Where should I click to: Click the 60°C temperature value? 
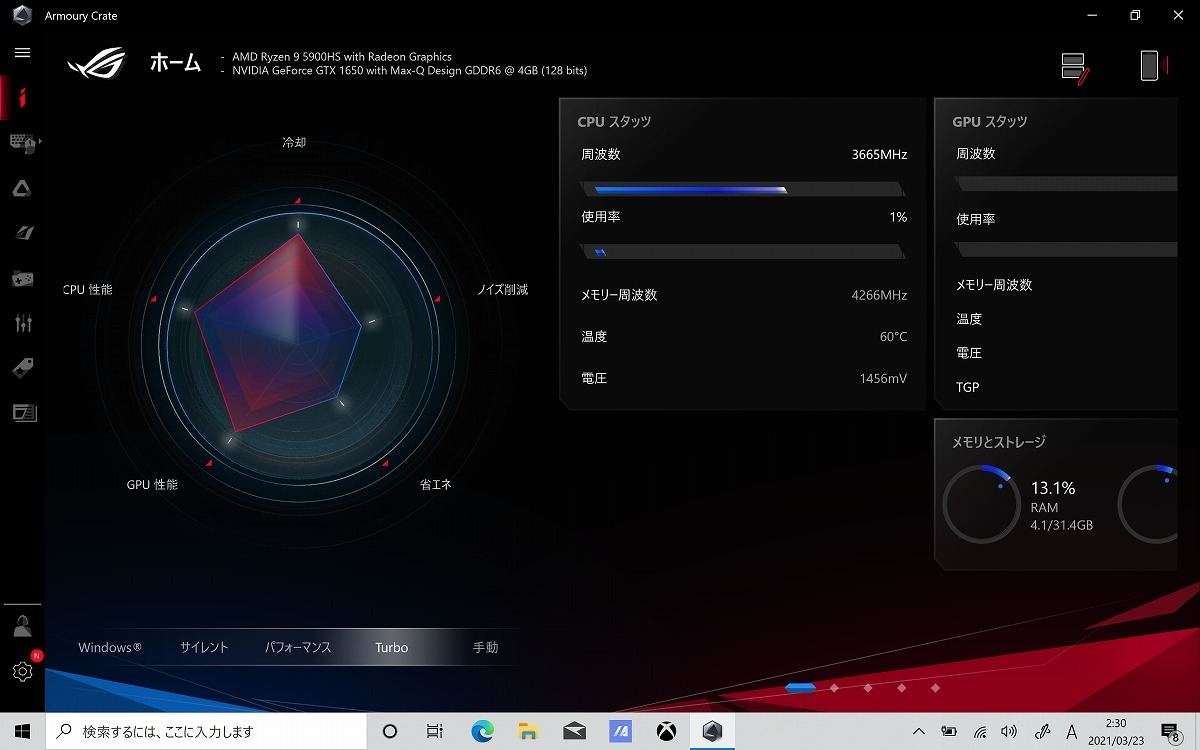pyautogui.click(x=893, y=337)
